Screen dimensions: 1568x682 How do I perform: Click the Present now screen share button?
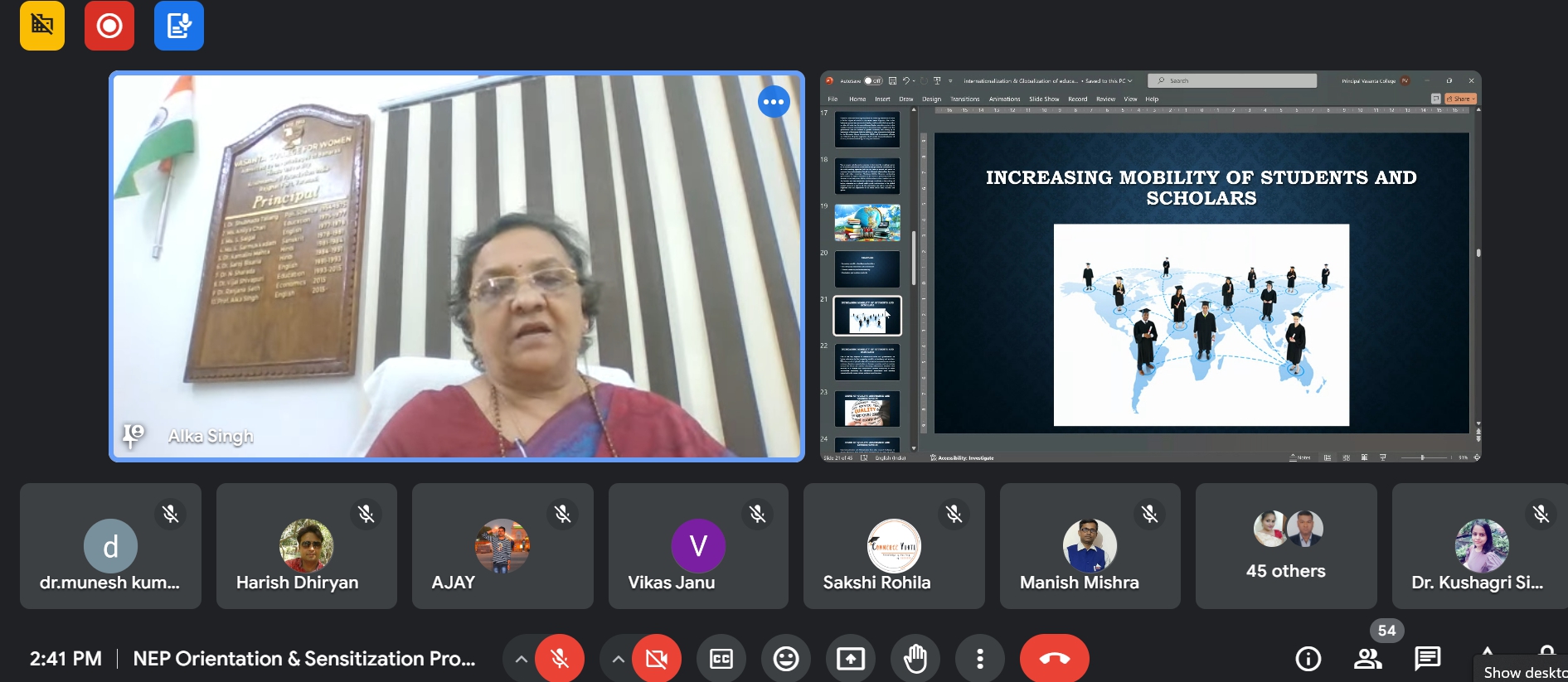pyautogui.click(x=850, y=659)
